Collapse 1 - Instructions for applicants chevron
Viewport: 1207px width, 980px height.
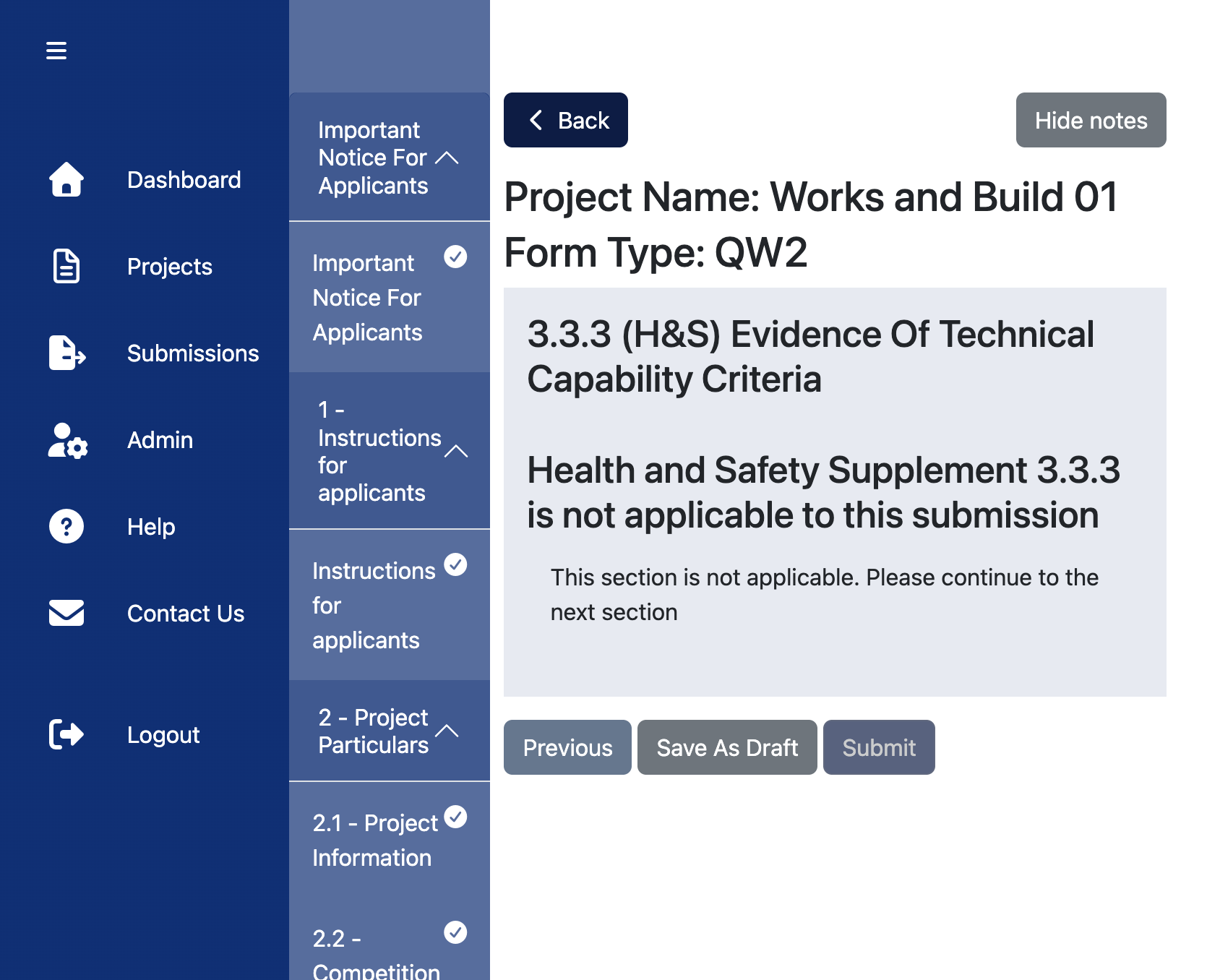[456, 452]
